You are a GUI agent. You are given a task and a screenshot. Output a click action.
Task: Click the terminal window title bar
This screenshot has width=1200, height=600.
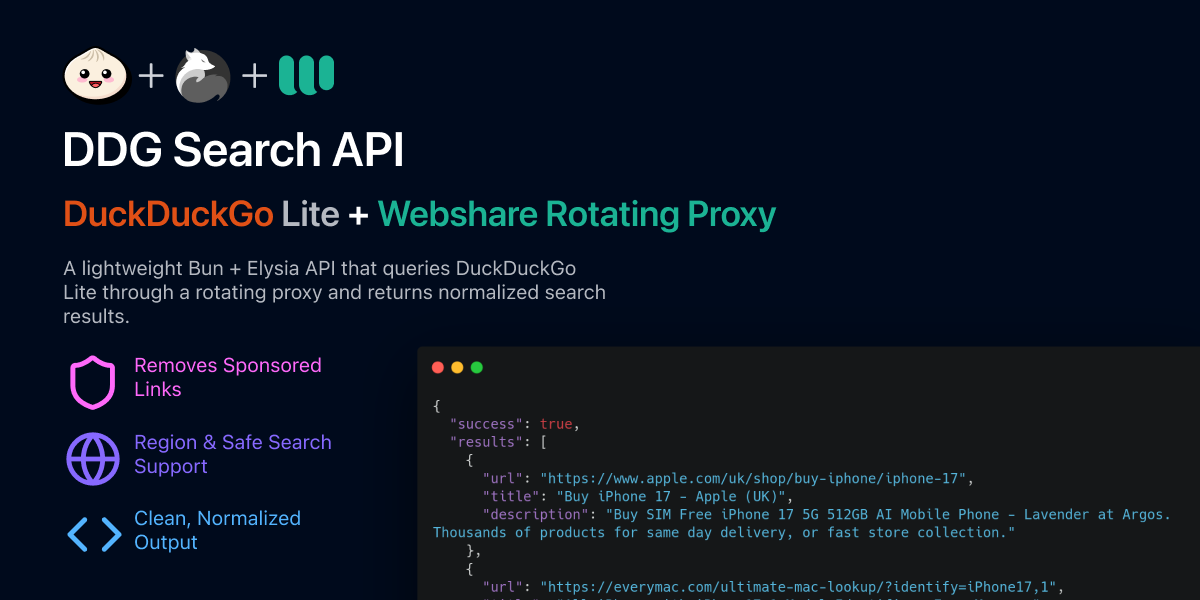pyautogui.click(x=800, y=367)
